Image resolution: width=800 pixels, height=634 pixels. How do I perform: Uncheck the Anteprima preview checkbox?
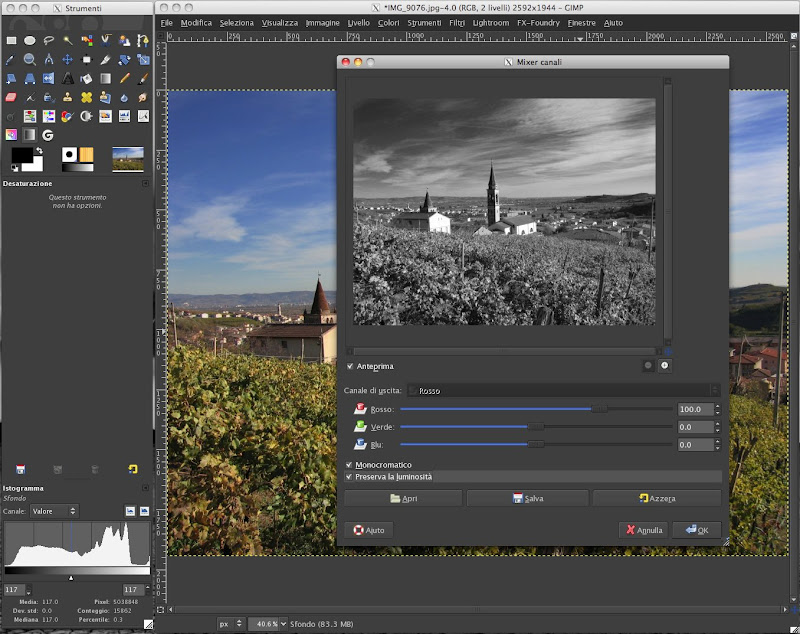pos(350,366)
